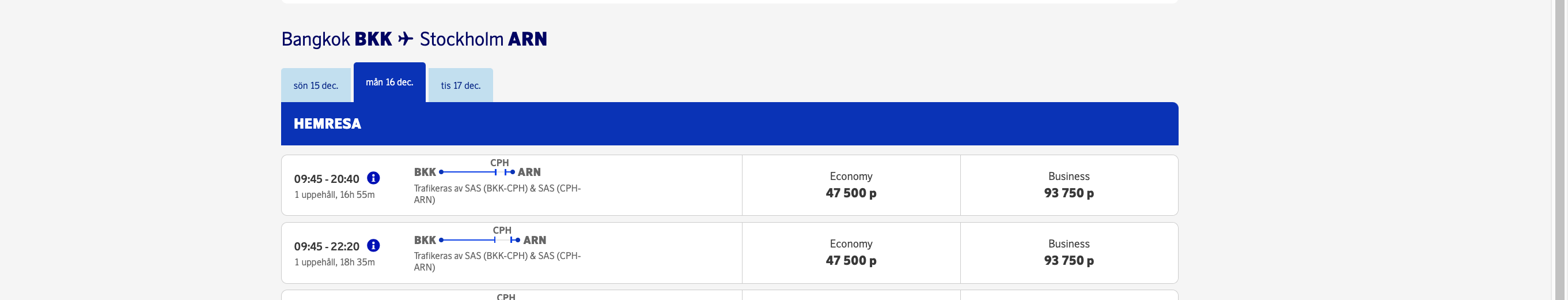Choose Economy 47 500 p on 09:45 - 20:40 flight
Viewport: 1568px width, 300px height.
[x=850, y=185]
